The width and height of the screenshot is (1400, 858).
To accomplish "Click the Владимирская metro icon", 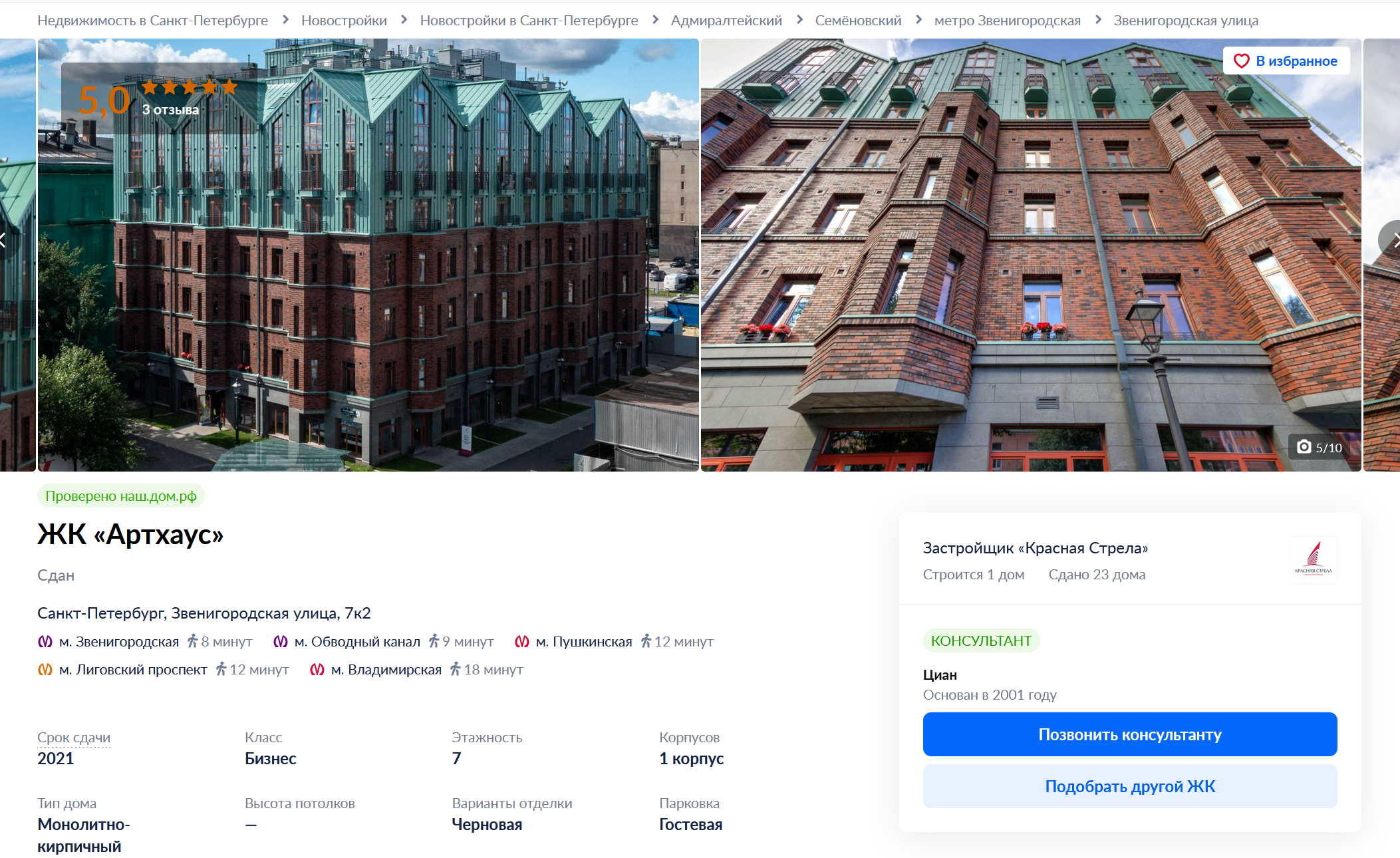I will pos(317,669).
